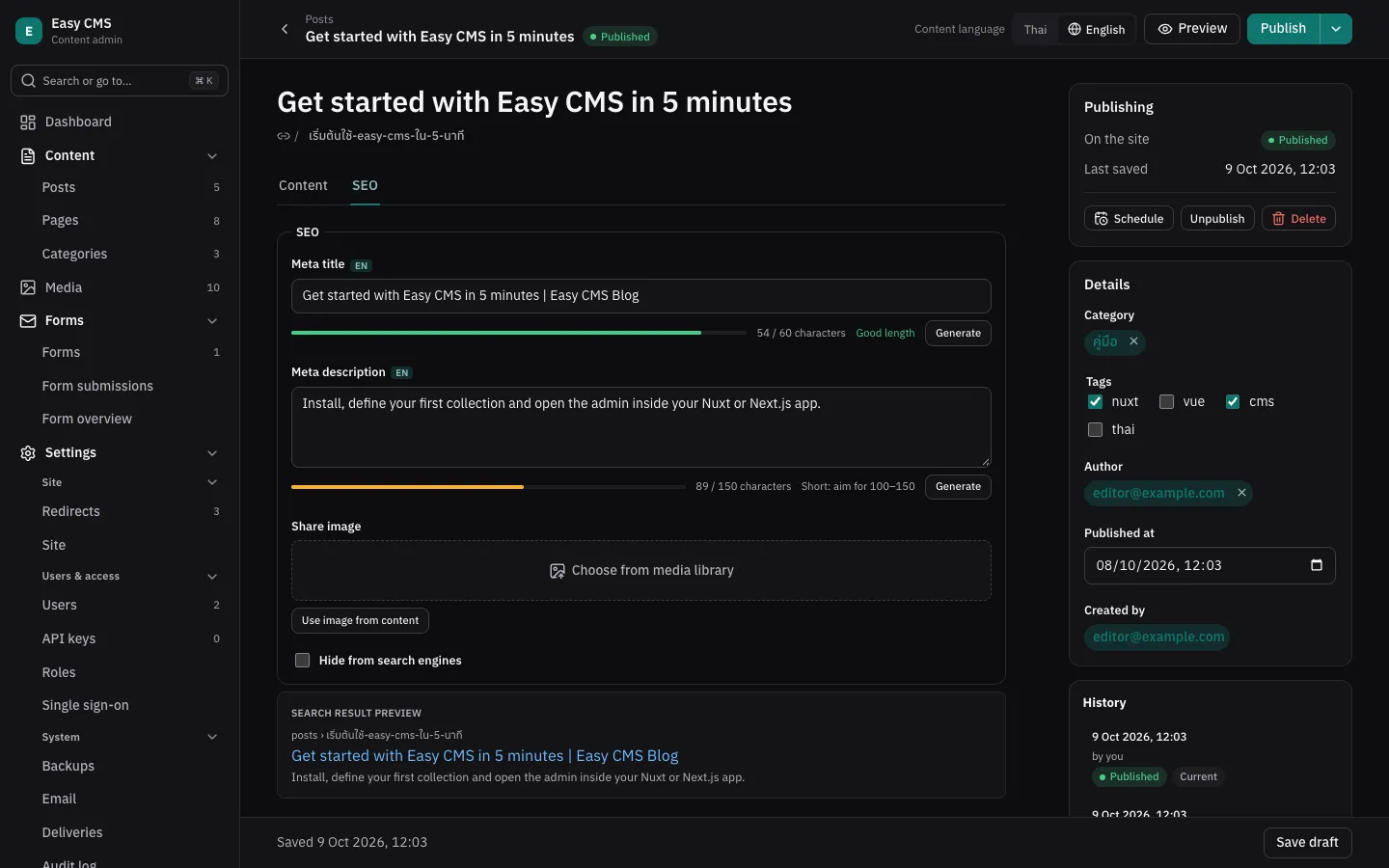Viewport: 1389px width, 868px height.
Task: Click the Media image icon in sidebar
Action: pos(28,287)
